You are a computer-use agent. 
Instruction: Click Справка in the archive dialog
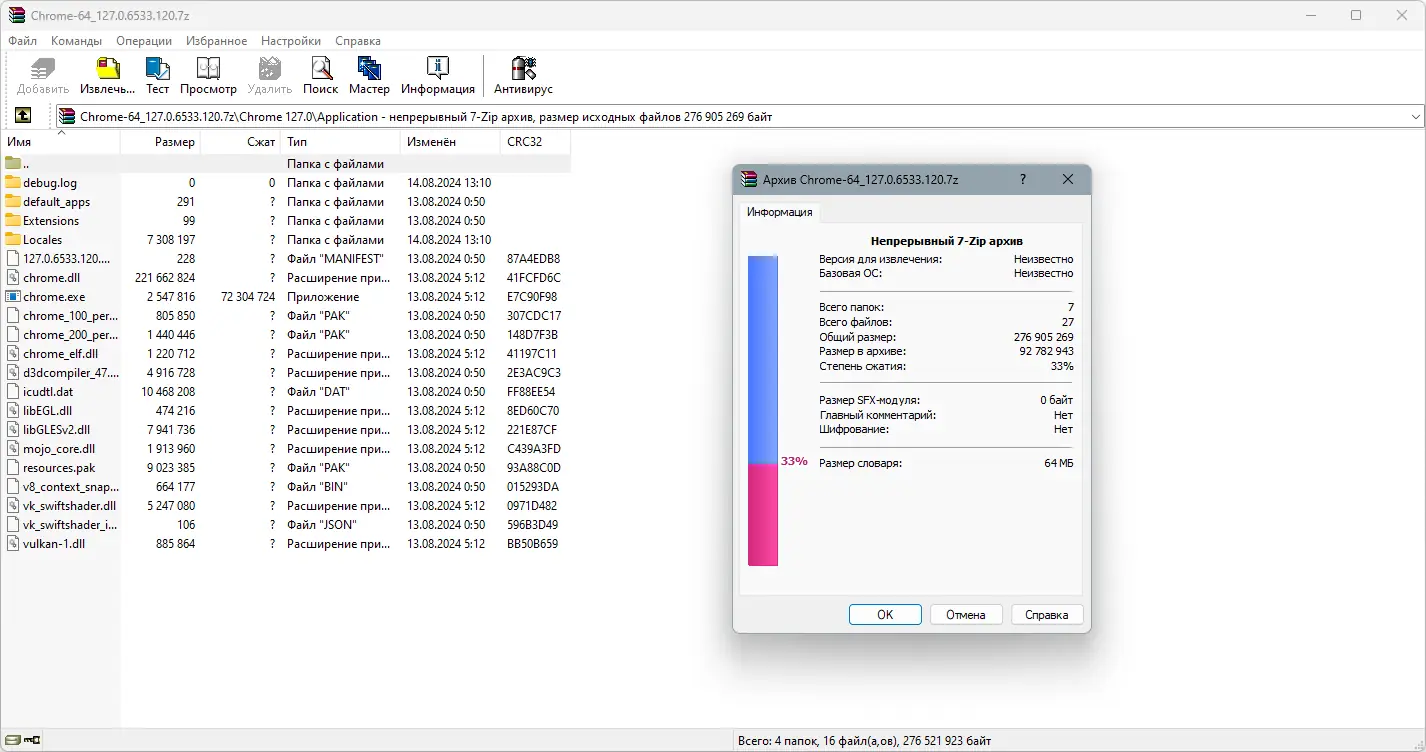pos(1046,614)
